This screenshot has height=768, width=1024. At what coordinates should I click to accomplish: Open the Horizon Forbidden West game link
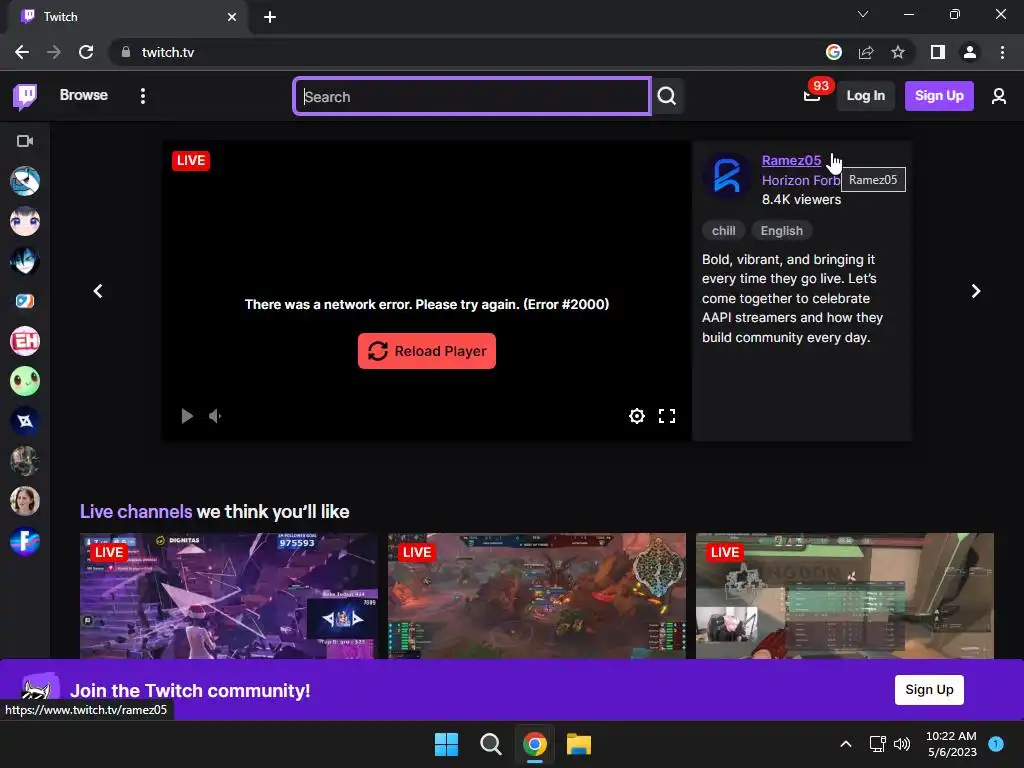coord(801,180)
